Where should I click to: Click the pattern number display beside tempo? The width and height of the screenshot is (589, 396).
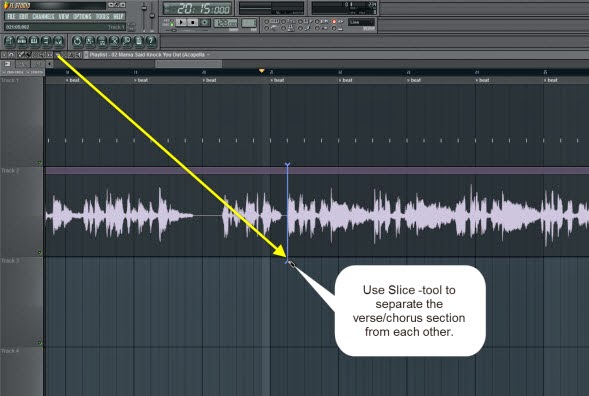click(249, 23)
